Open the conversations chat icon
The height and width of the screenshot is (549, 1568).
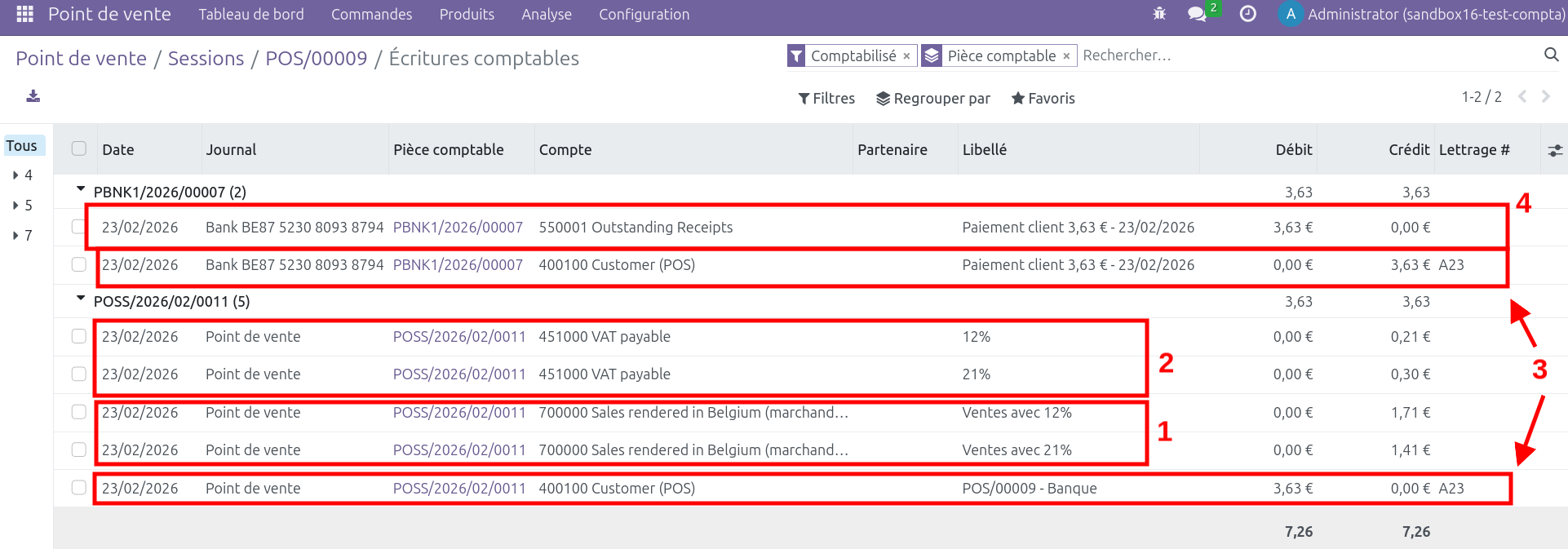[x=1197, y=14]
